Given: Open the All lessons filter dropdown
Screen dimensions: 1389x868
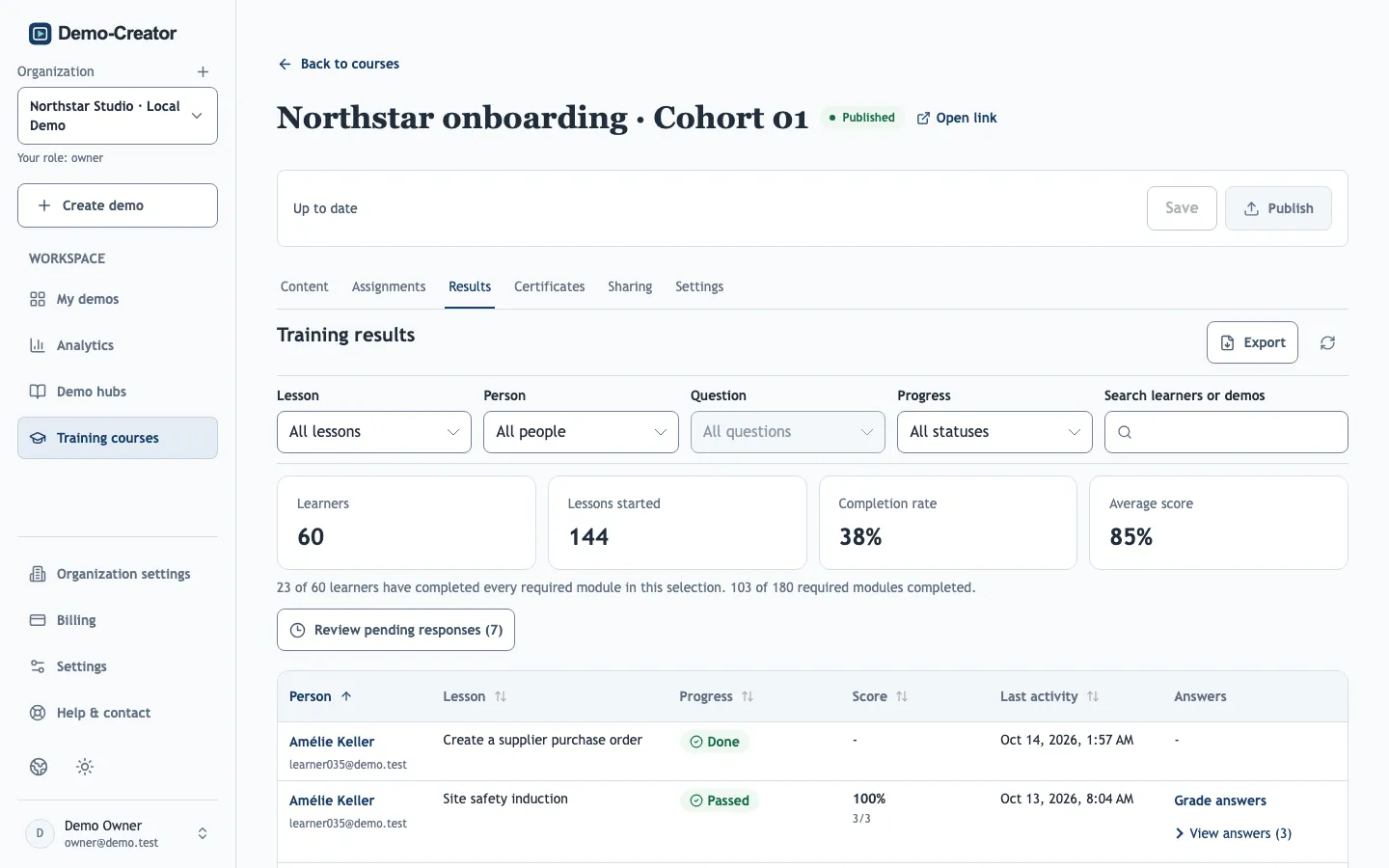Looking at the screenshot, I should point(374,432).
